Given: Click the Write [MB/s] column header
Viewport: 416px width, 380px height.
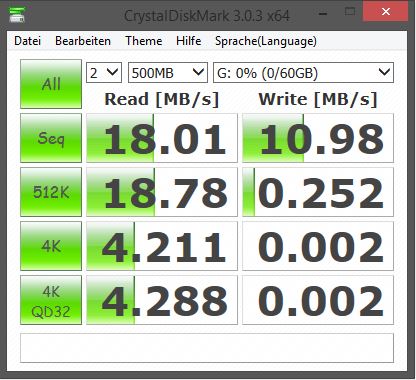Looking at the screenshot, I should pos(318,99).
